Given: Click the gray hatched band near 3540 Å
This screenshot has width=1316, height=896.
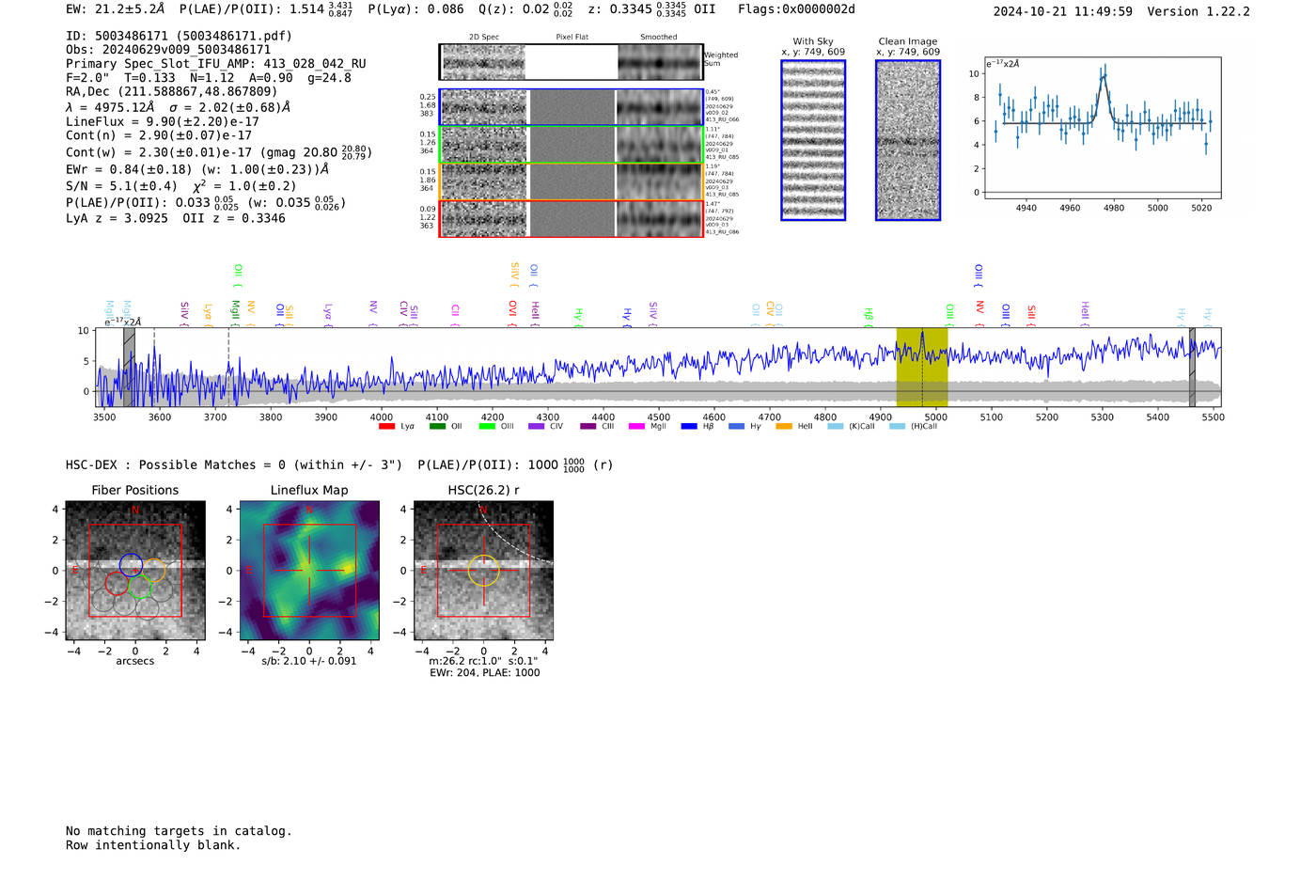Looking at the screenshot, I should [129, 368].
